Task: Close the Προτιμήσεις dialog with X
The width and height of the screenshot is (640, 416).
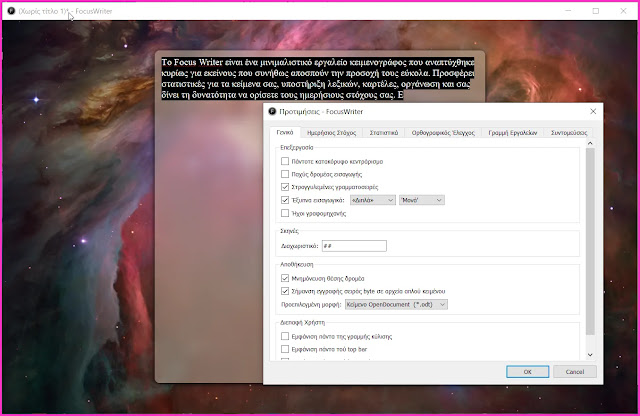Action: [593, 111]
